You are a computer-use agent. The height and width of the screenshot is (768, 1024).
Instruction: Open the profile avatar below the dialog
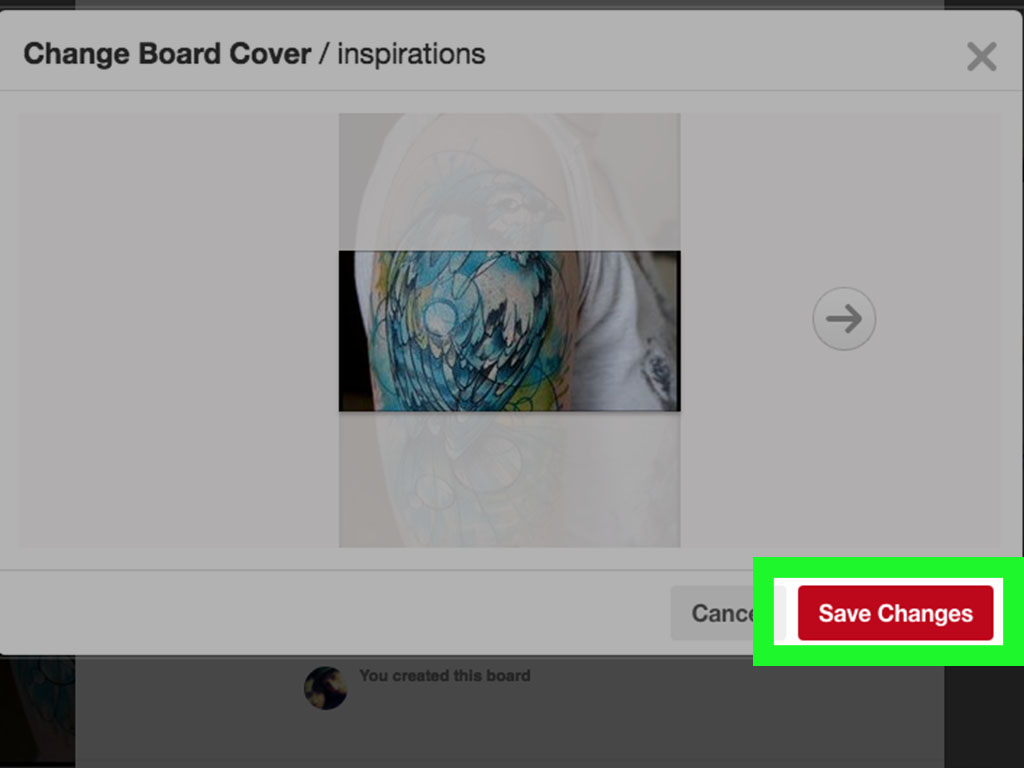(x=325, y=688)
